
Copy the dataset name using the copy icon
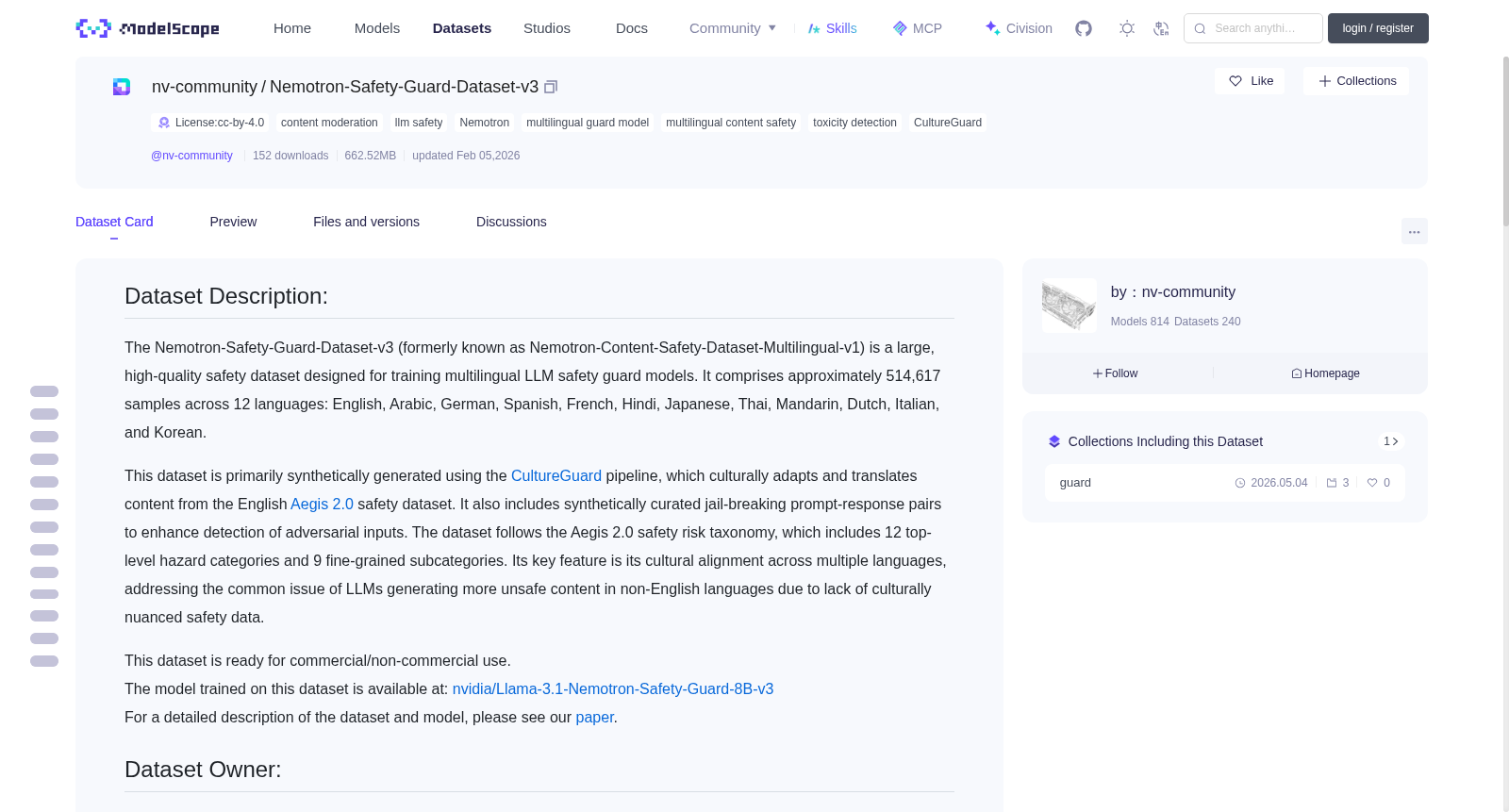point(551,87)
